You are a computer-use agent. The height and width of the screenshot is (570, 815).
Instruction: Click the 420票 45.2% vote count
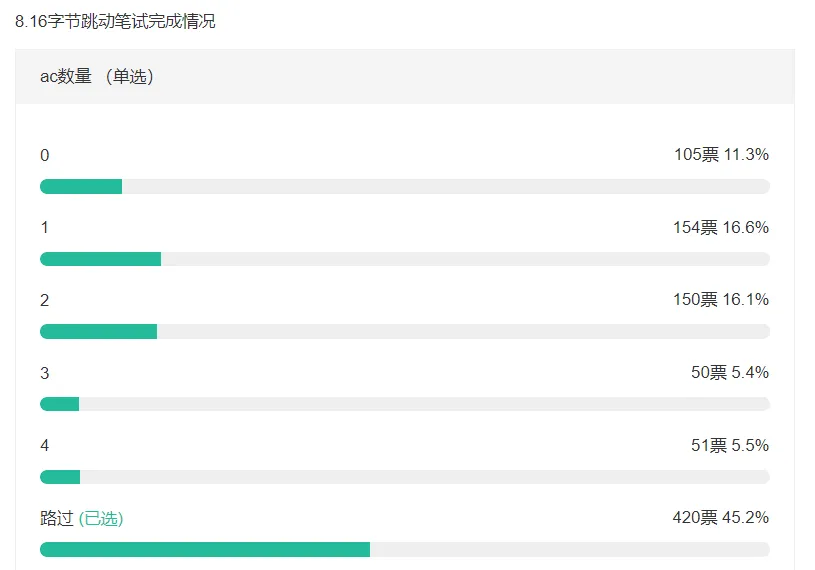pos(721,518)
